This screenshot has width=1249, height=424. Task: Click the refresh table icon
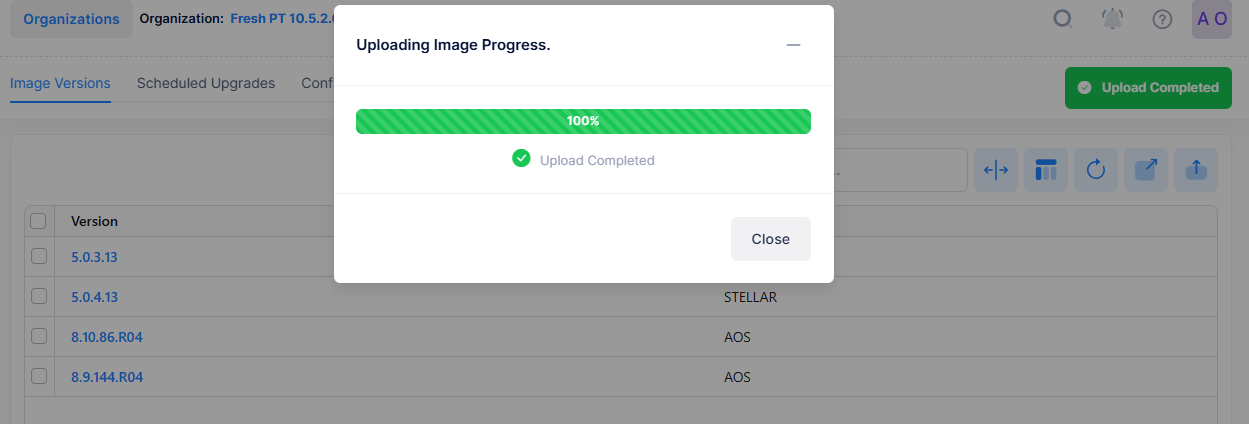click(1095, 170)
